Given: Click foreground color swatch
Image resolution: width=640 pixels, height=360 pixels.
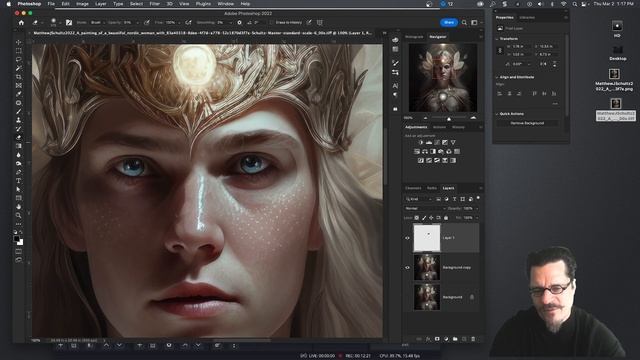Looking at the screenshot, I should point(16,238).
